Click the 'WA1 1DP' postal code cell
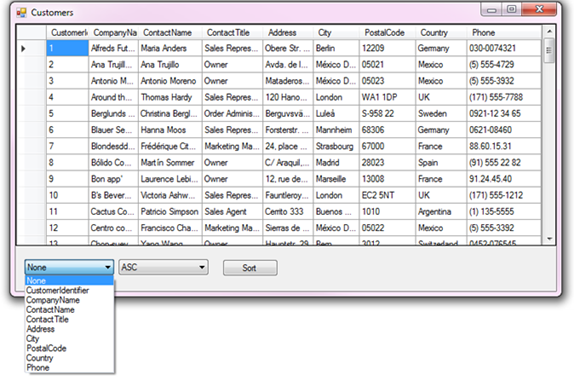The height and width of the screenshot is (381, 574). [387, 97]
